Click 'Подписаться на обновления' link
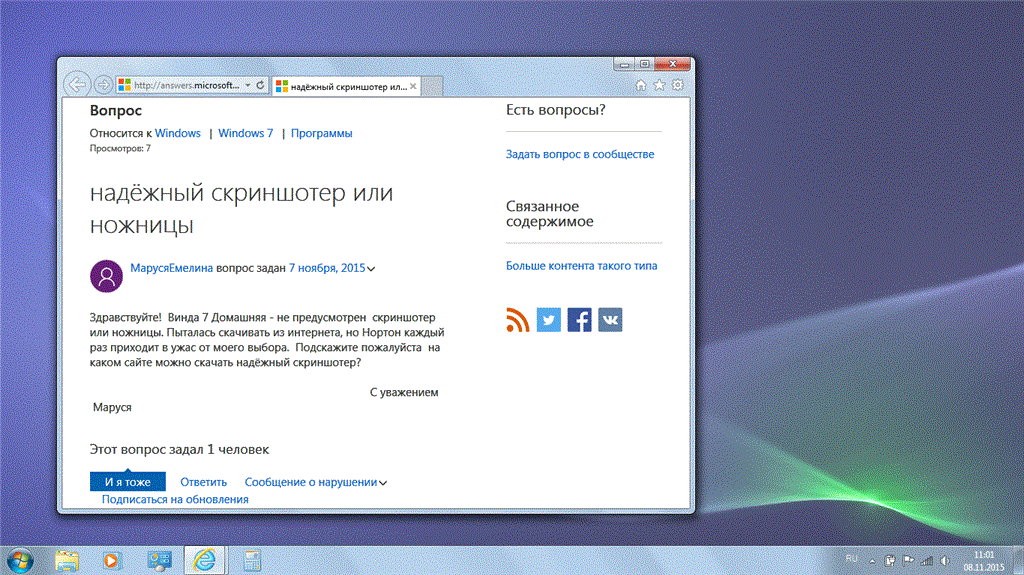Viewport: 1024px width, 575px height. (175, 499)
